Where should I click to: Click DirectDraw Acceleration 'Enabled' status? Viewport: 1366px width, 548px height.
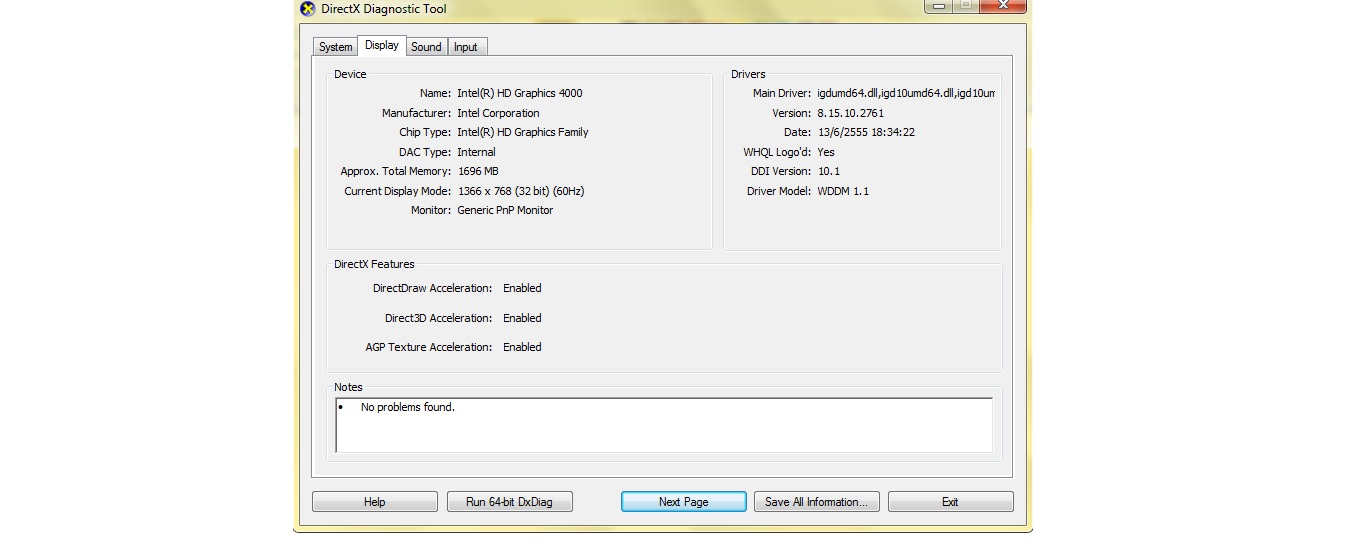pyautogui.click(x=522, y=288)
